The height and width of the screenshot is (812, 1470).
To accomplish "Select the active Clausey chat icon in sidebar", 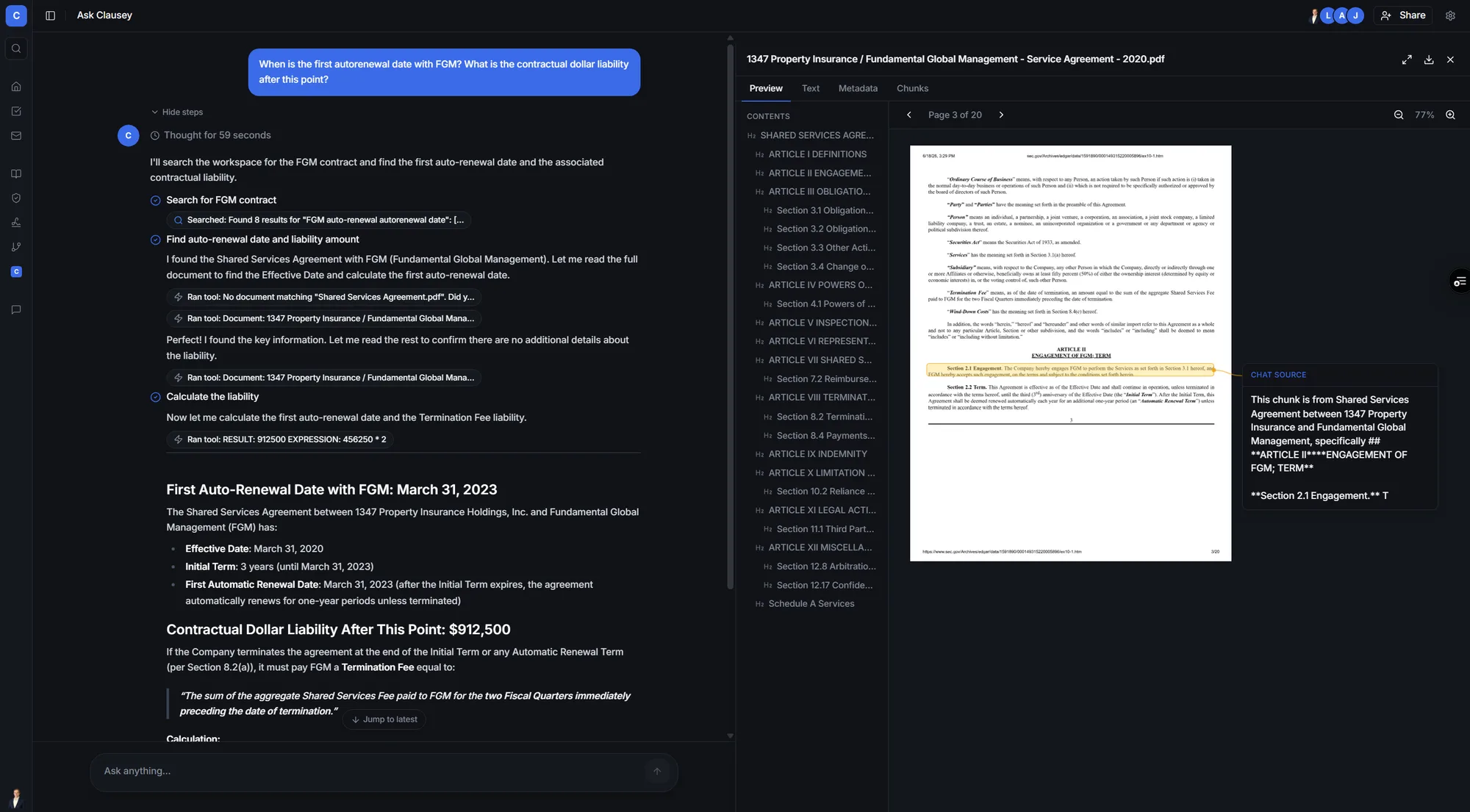I will [16, 272].
